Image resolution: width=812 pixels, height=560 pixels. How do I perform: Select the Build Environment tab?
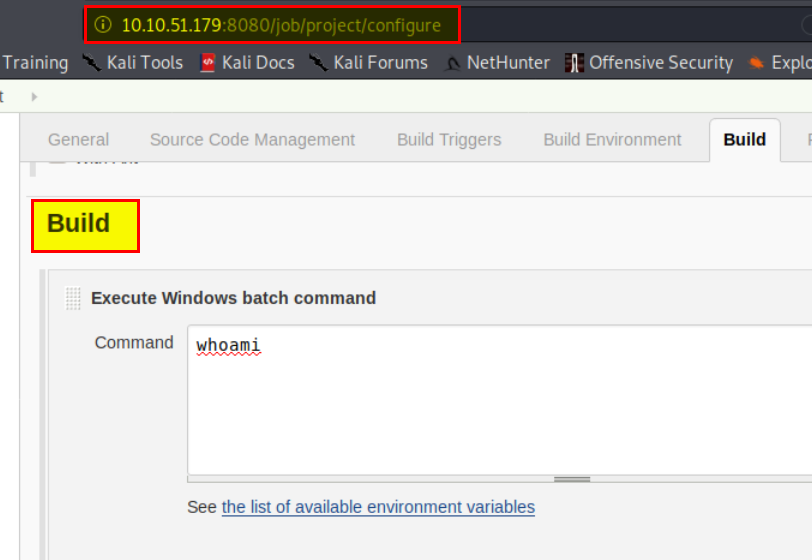pyautogui.click(x=612, y=140)
